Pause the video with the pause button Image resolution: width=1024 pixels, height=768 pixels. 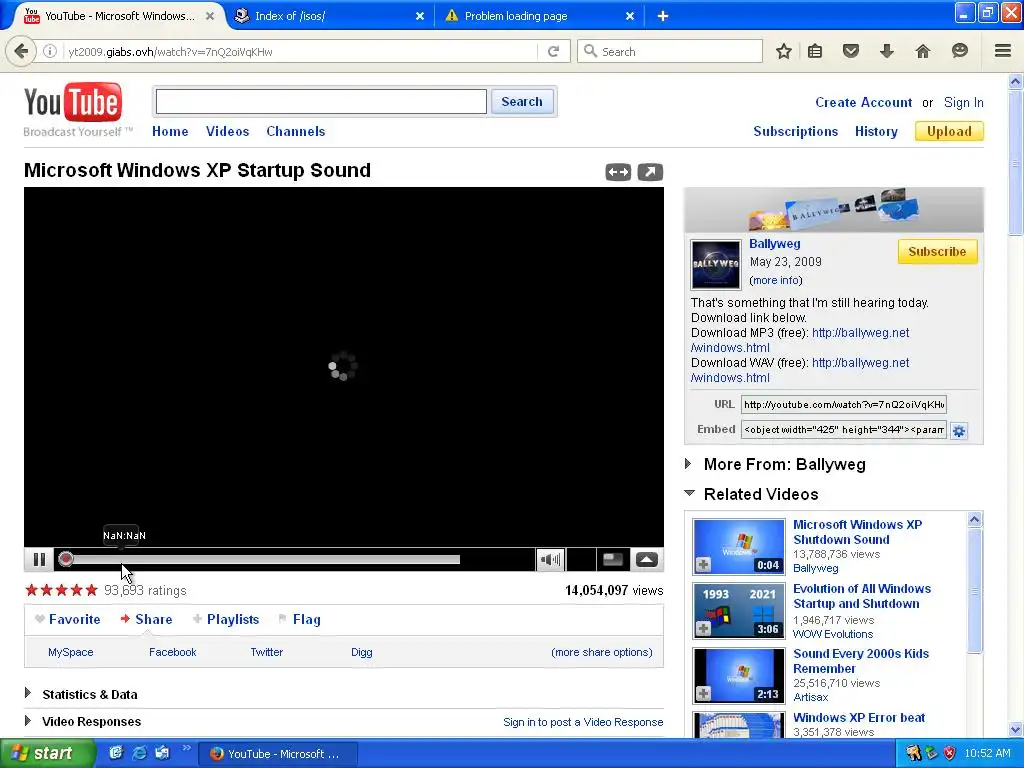[39, 560]
